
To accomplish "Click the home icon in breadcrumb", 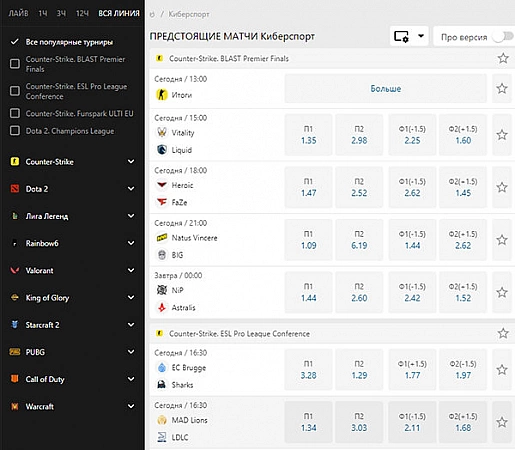I will point(152,14).
